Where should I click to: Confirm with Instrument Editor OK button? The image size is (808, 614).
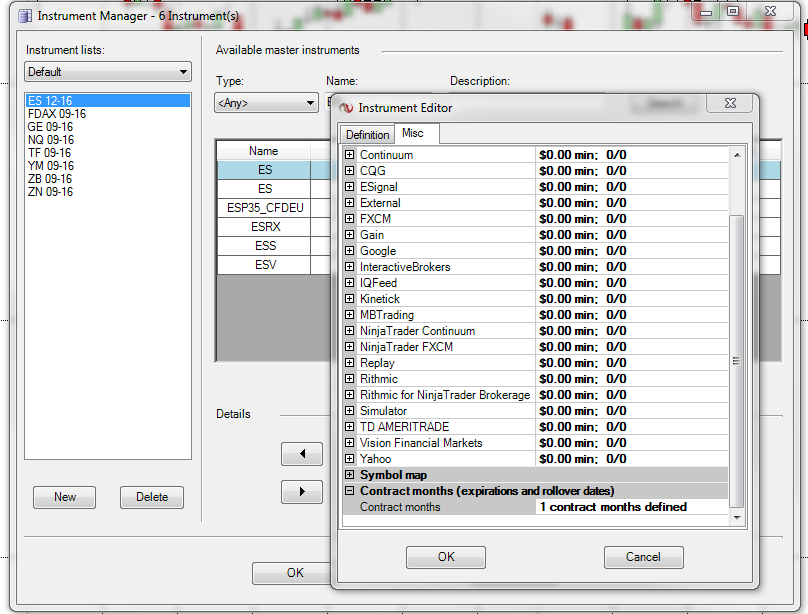[446, 557]
